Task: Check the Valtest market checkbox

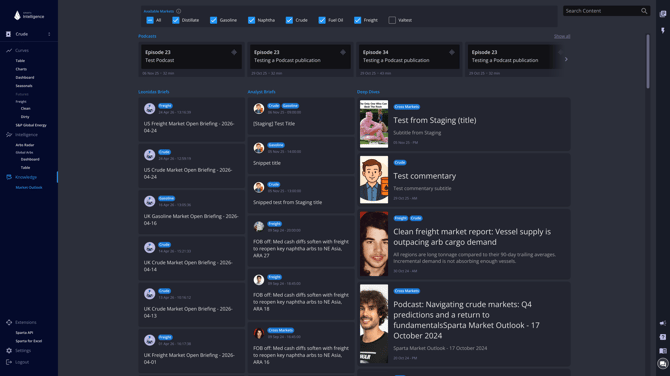Action: click(x=392, y=20)
